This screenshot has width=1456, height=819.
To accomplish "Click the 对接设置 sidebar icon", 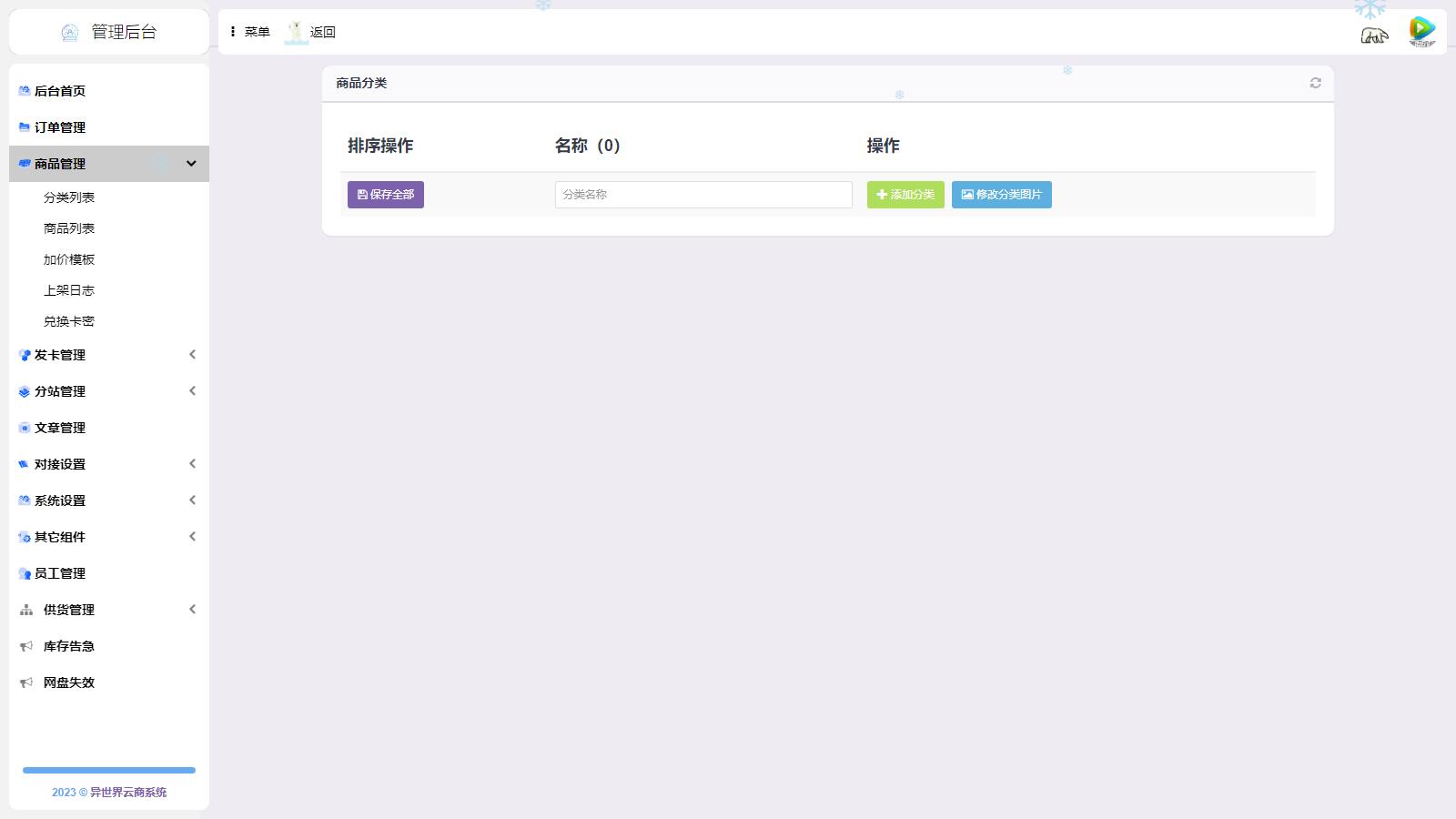I will click(25, 464).
